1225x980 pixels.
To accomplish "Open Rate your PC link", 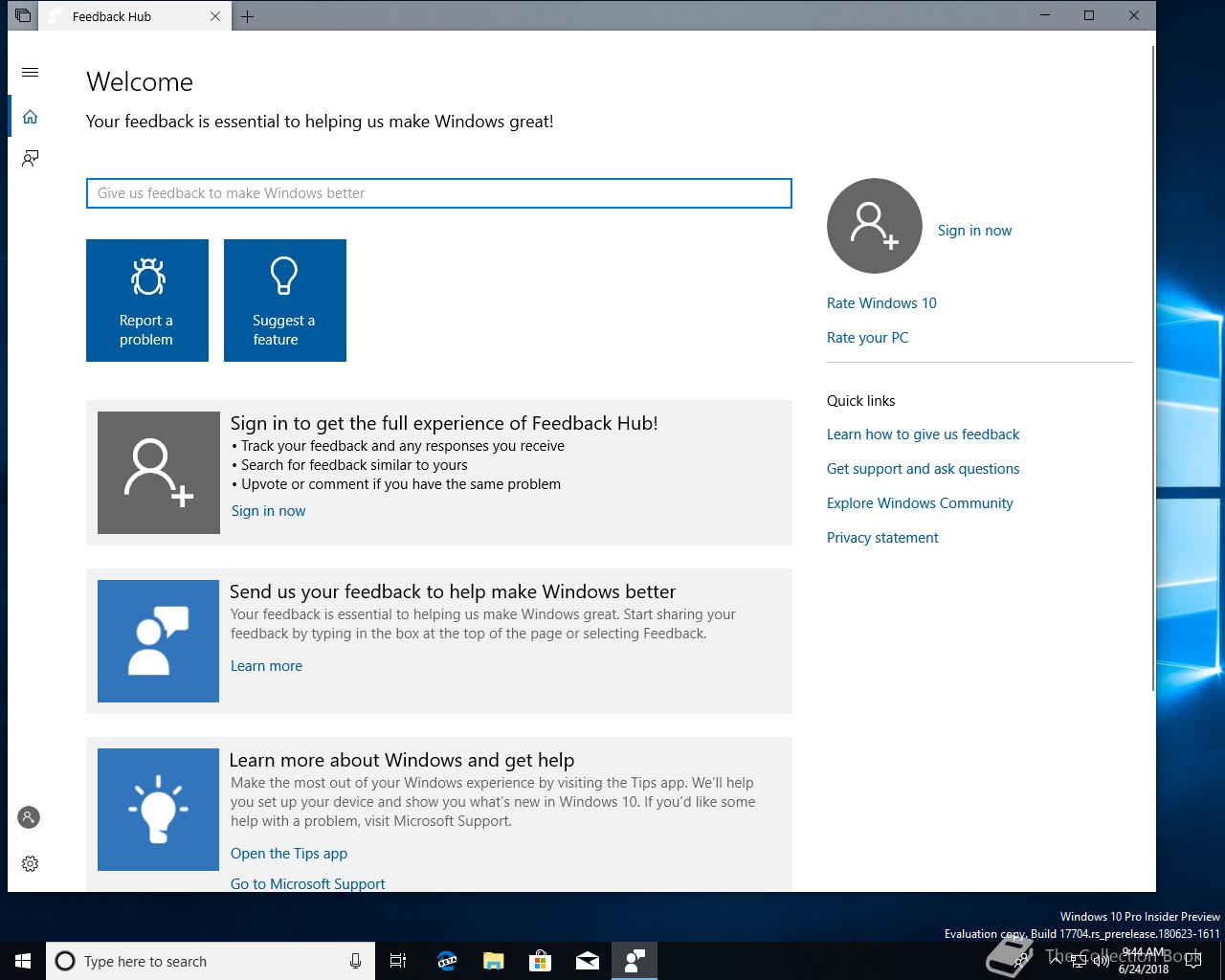I will point(867,338).
